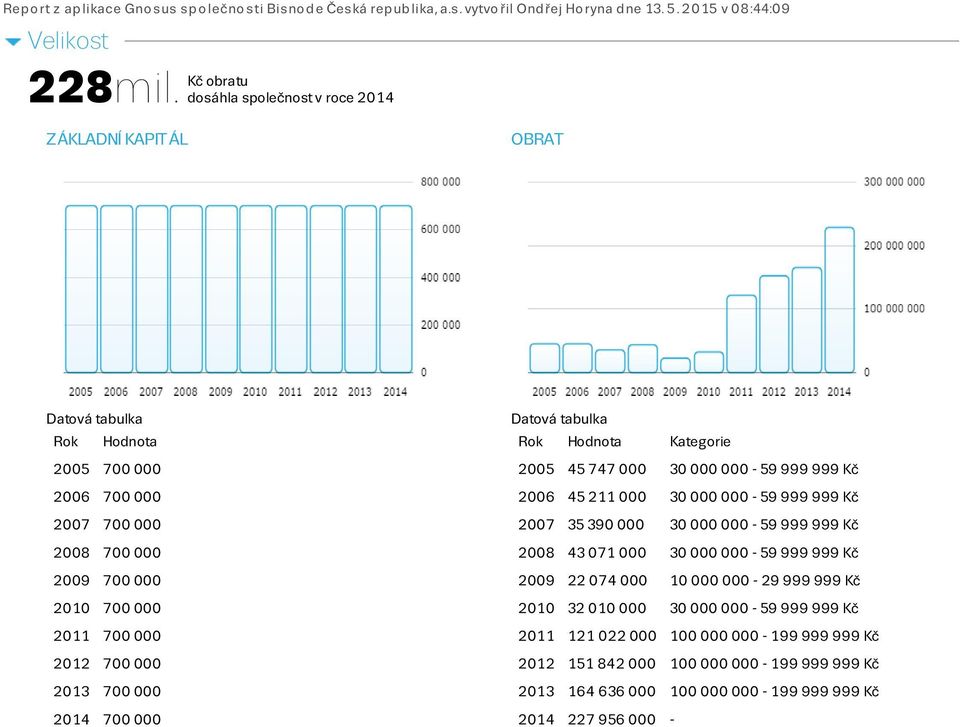Screen dimensions: 960x727
Task: Select the ZÁKLADNÍ KAPITÁL chart title
Action: pos(117,139)
